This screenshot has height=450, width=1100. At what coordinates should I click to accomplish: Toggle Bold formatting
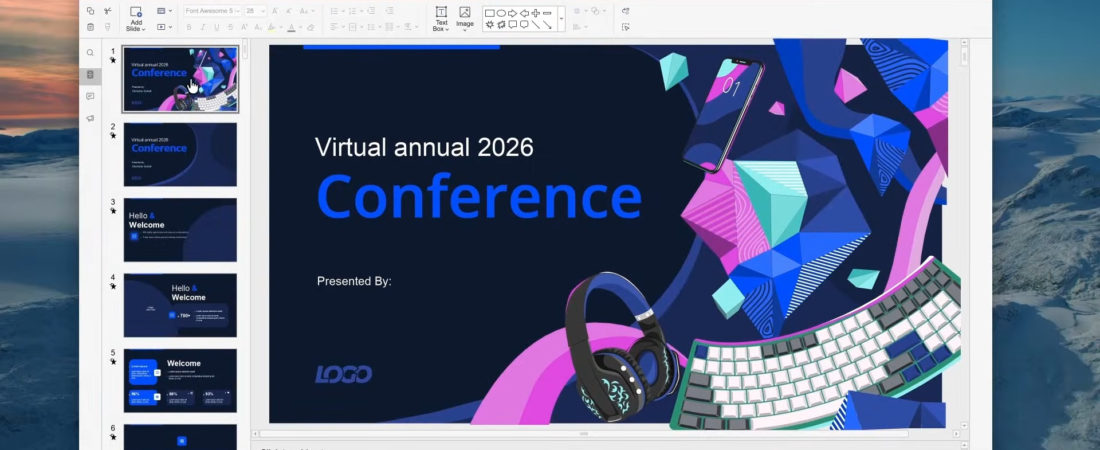pyautogui.click(x=189, y=27)
